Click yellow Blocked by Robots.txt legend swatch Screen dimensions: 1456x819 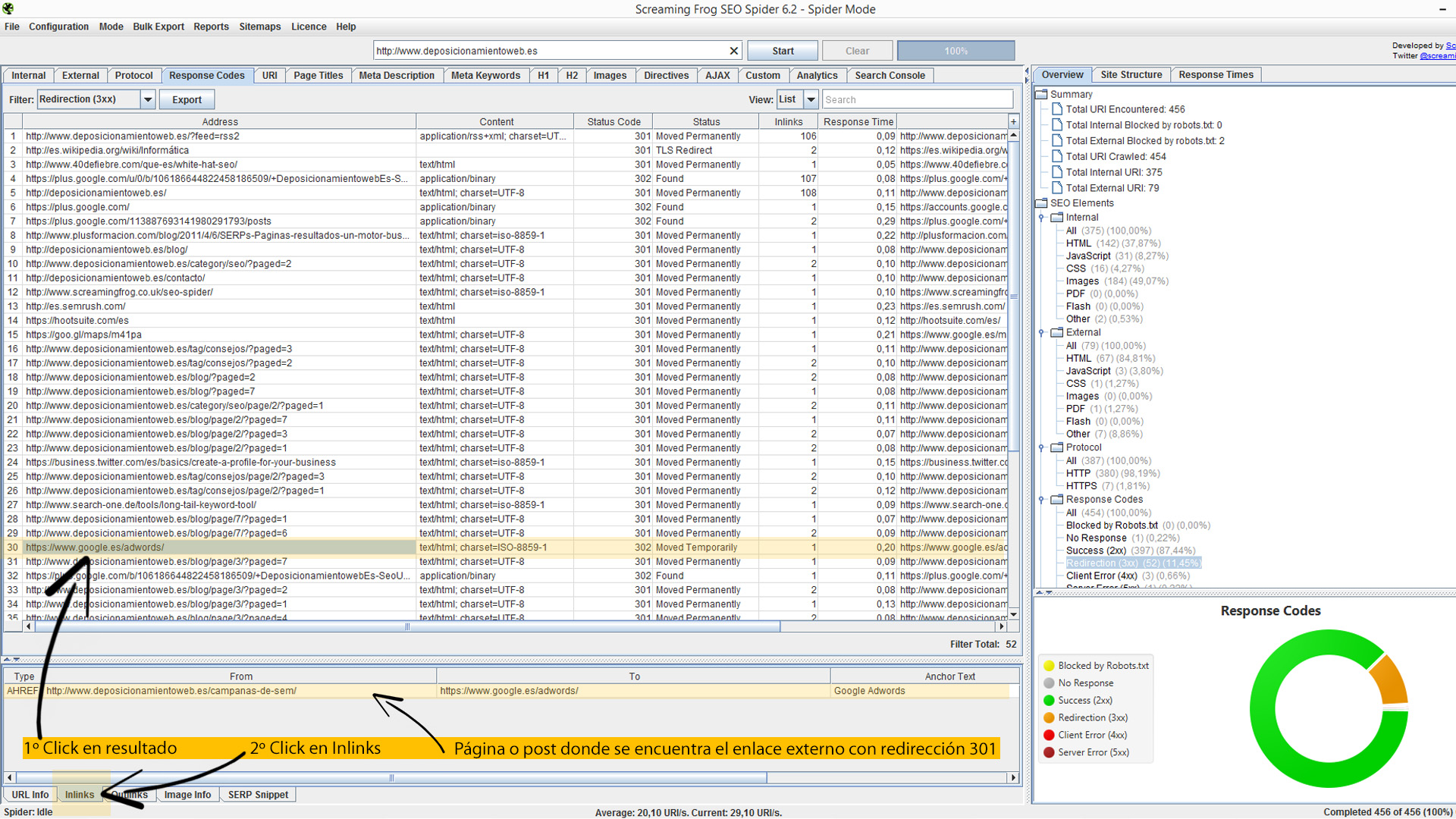point(1050,666)
